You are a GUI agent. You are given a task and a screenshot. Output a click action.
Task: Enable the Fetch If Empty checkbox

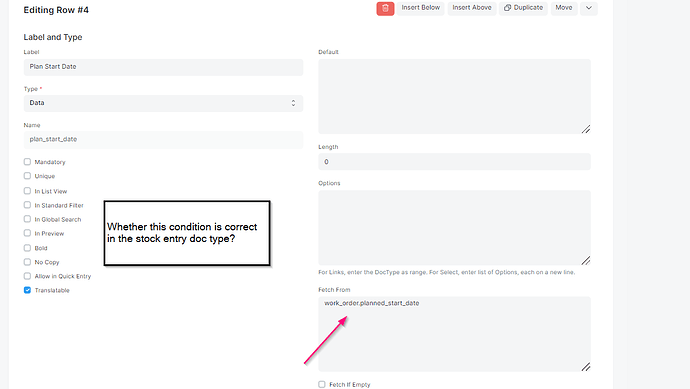[x=322, y=384]
